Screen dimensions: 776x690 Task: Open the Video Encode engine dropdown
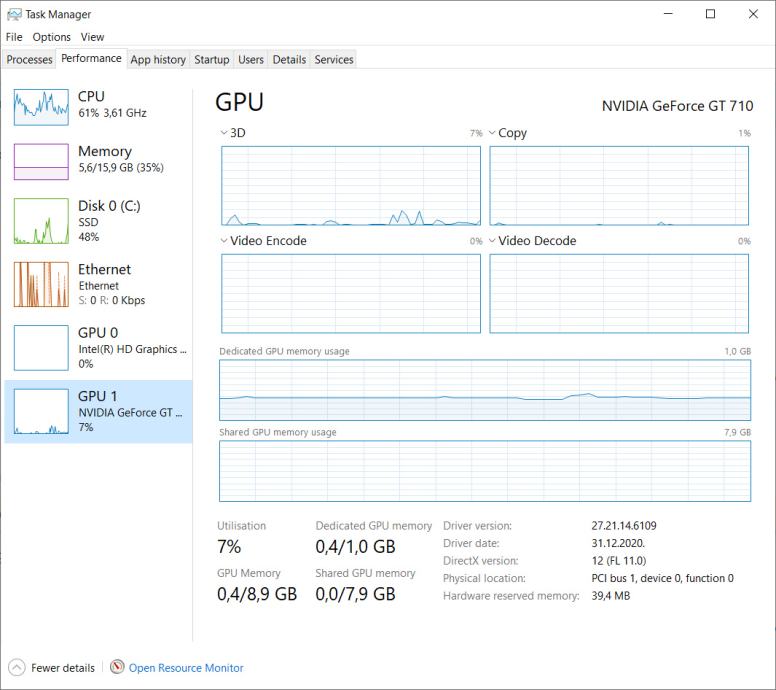224,241
